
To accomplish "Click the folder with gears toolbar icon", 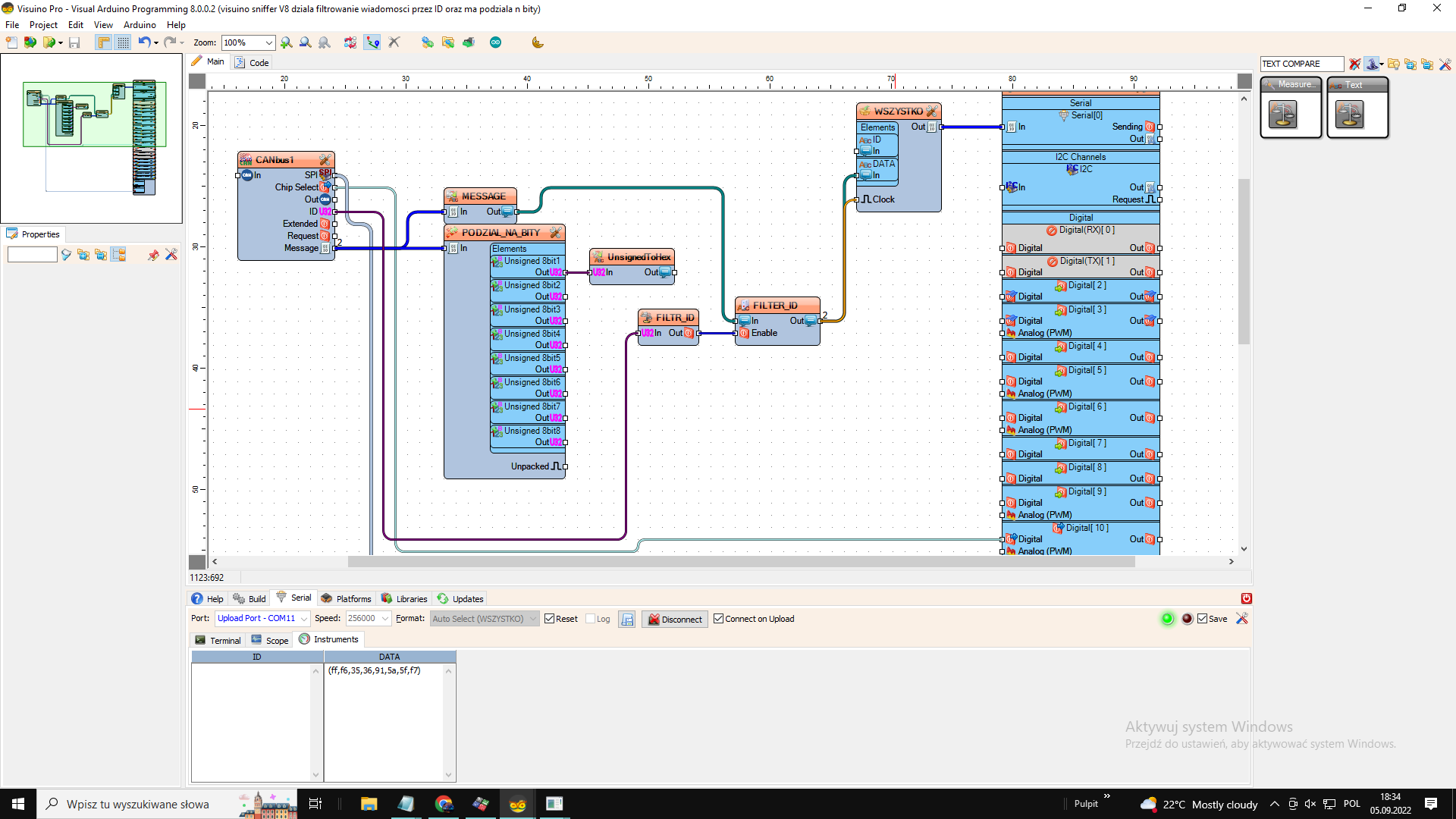I will point(448,42).
